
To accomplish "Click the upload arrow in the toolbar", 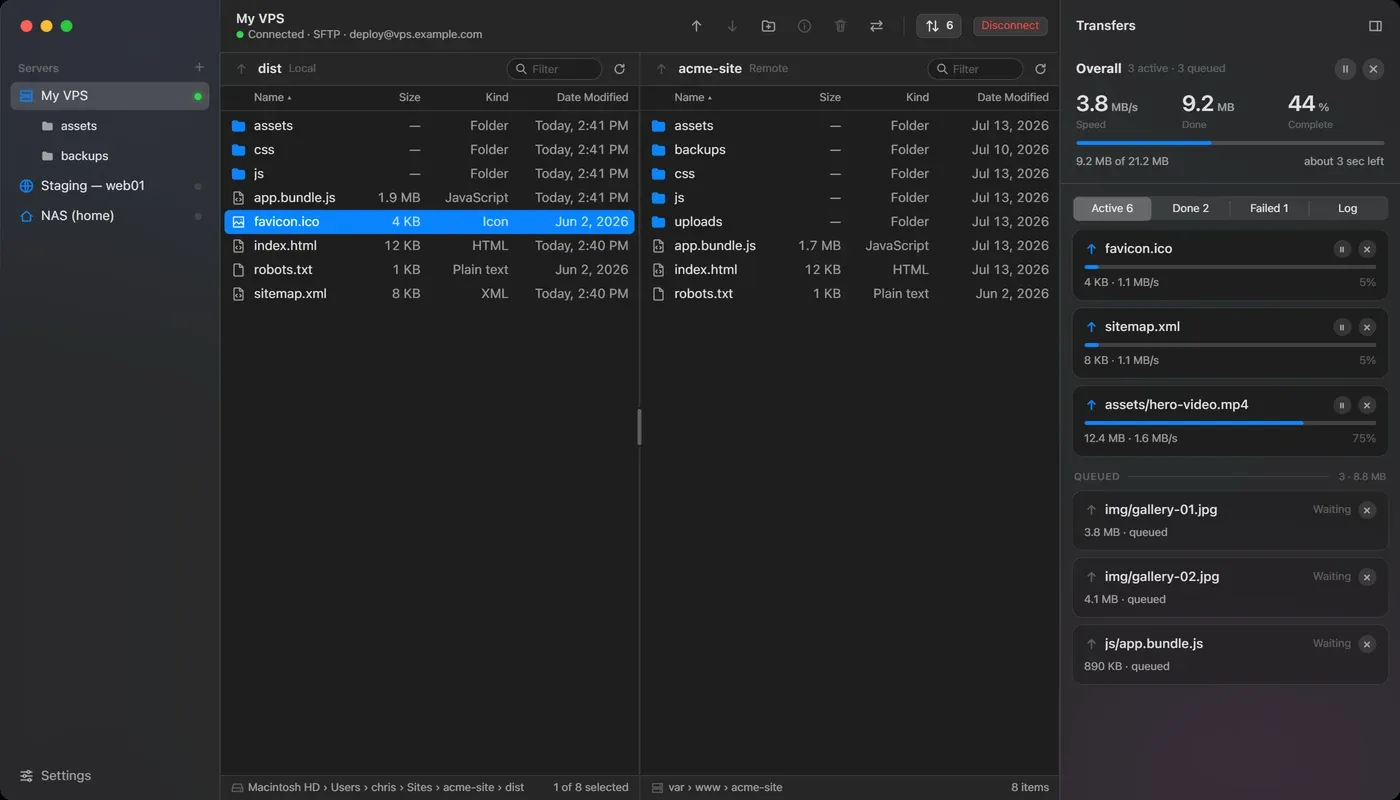I will pos(697,26).
